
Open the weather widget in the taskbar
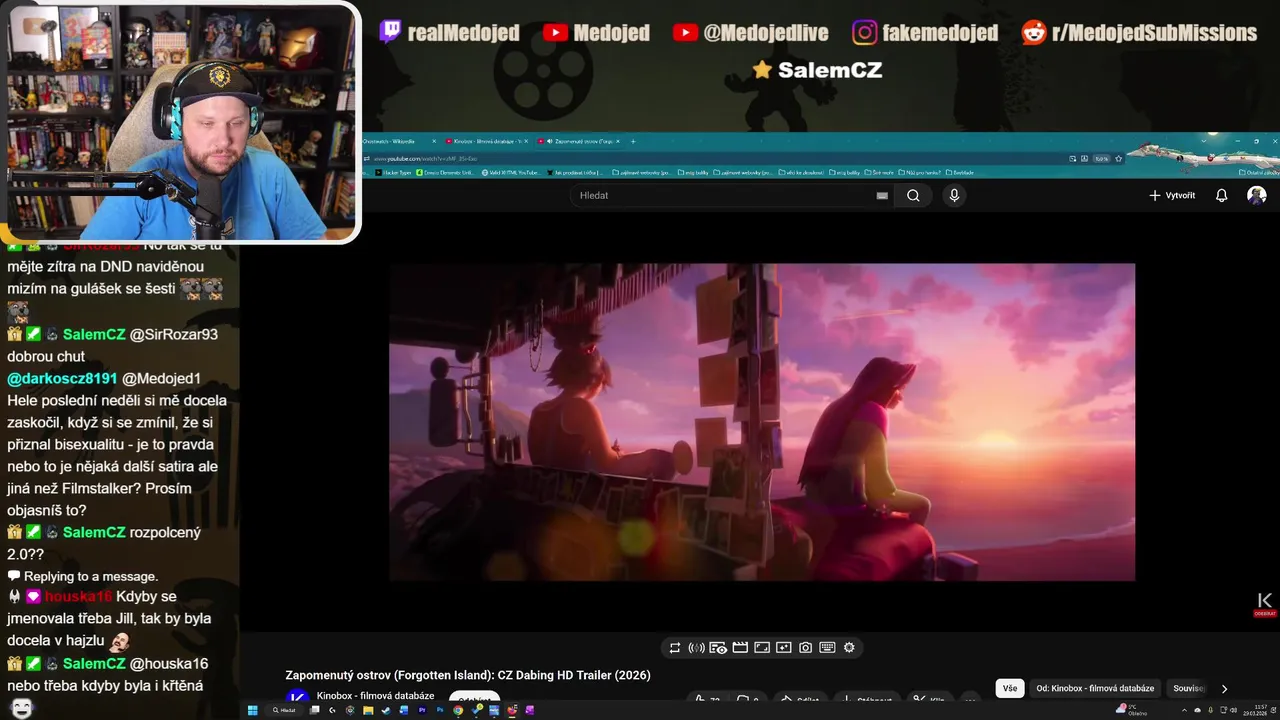1133,710
